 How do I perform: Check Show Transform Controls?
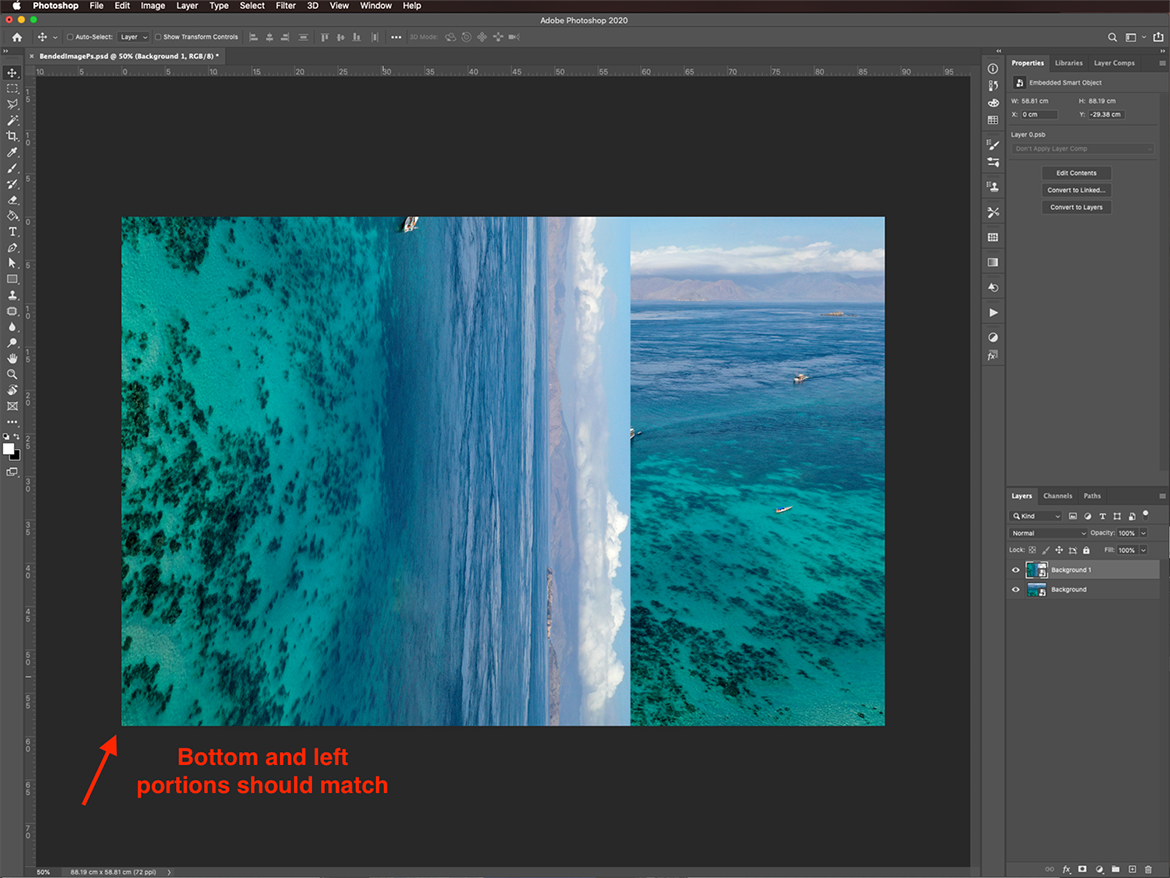[x=158, y=37]
